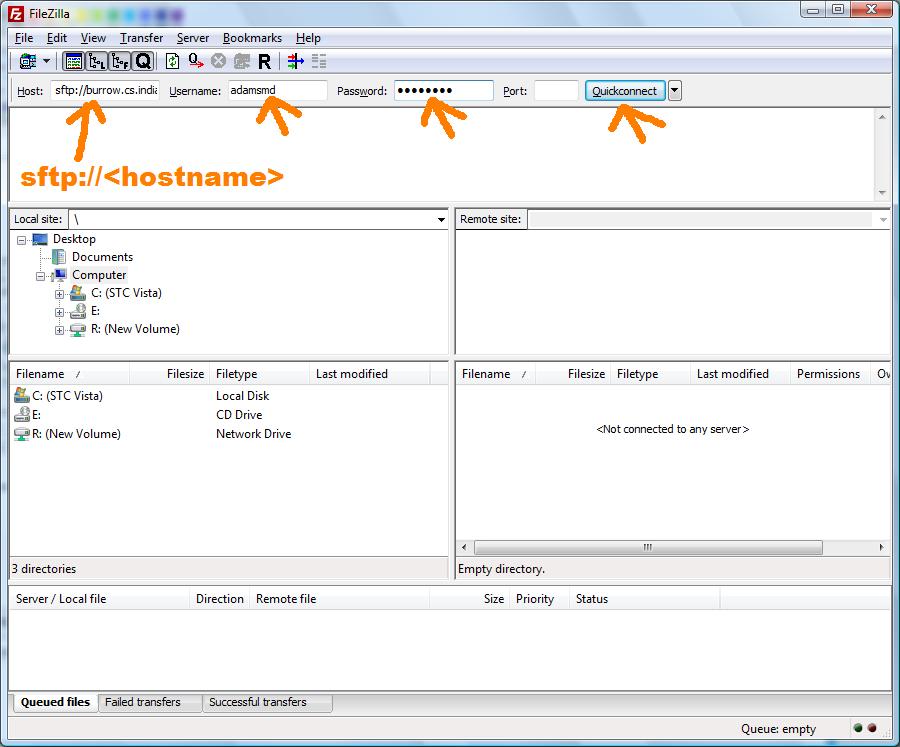
Task: Toggle remote directory tree display
Action: [120, 61]
